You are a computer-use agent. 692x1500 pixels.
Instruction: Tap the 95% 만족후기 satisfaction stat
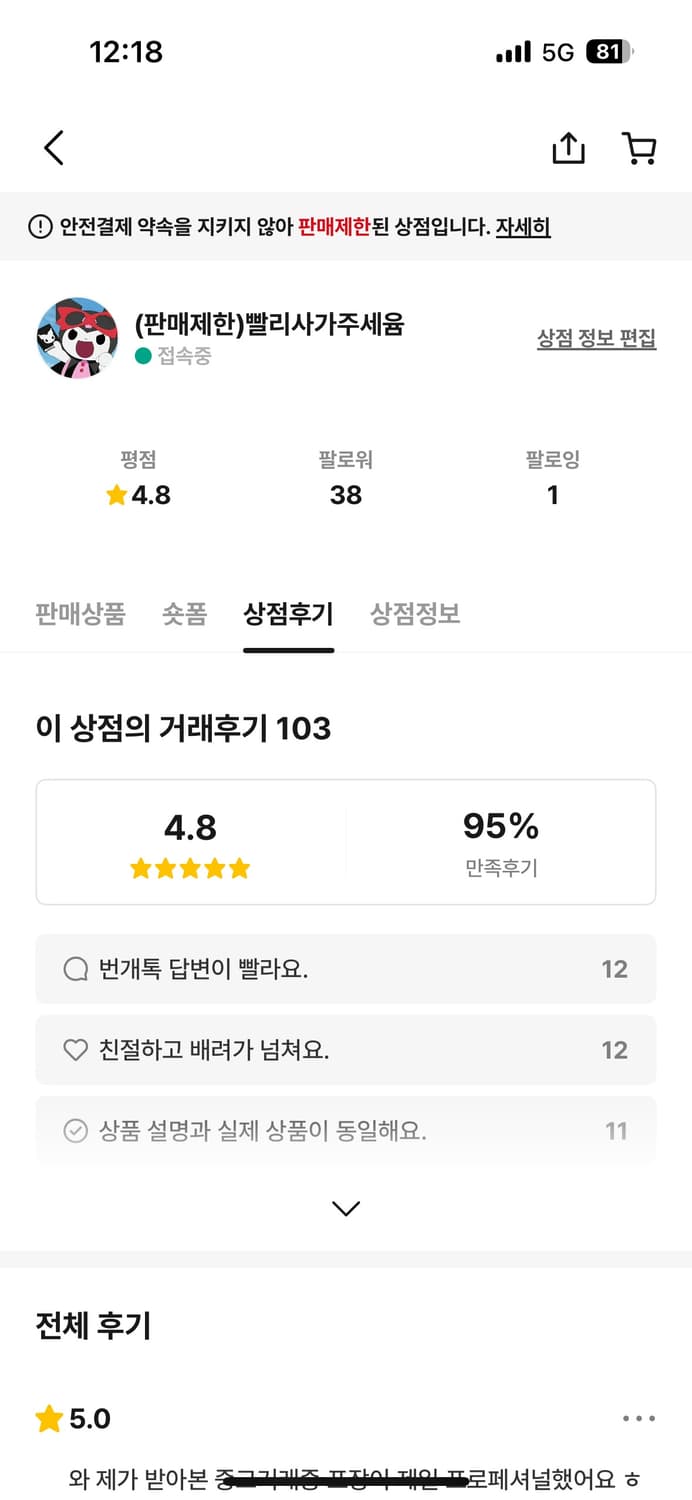pos(500,841)
